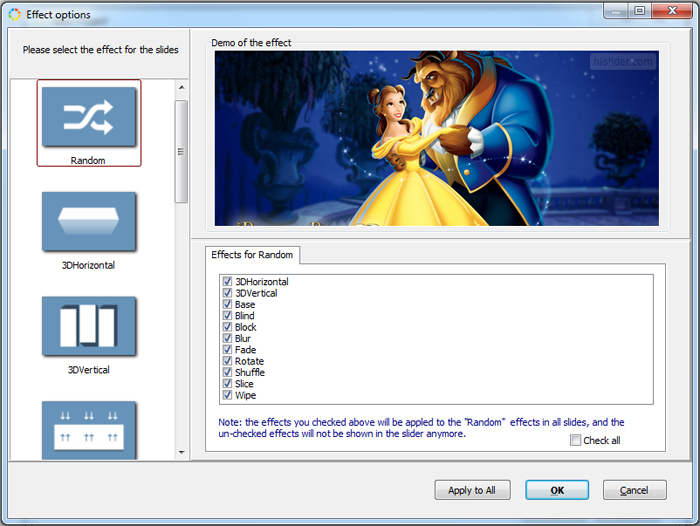
Task: Minimize the Effect options window
Action: point(616,10)
